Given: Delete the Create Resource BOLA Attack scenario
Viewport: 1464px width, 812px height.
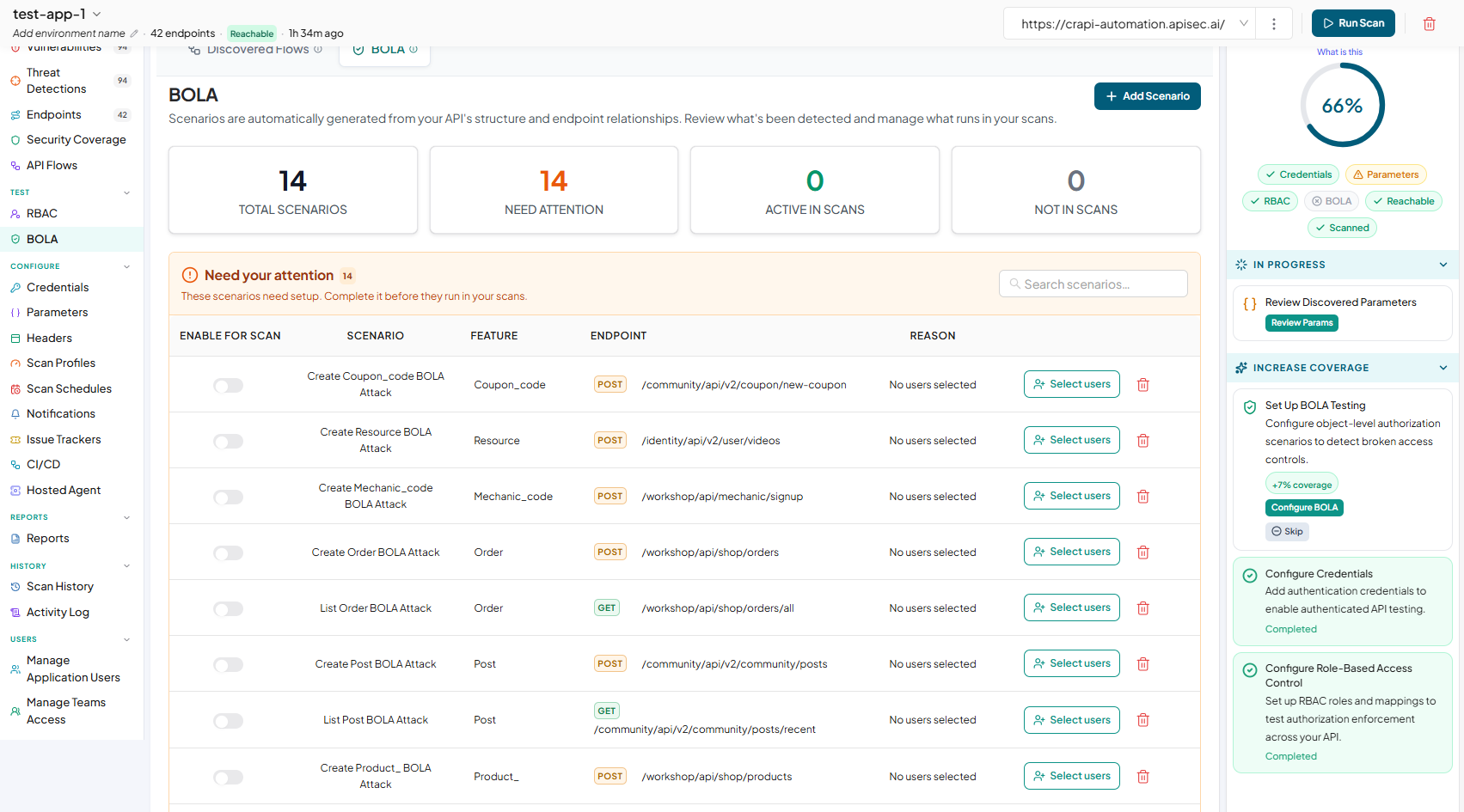Looking at the screenshot, I should (1143, 441).
